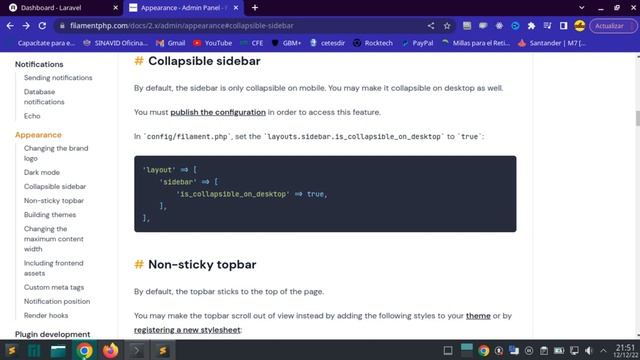Open the Millas para el Retiro bookmark
640x360 pixels.
[x=476, y=43]
